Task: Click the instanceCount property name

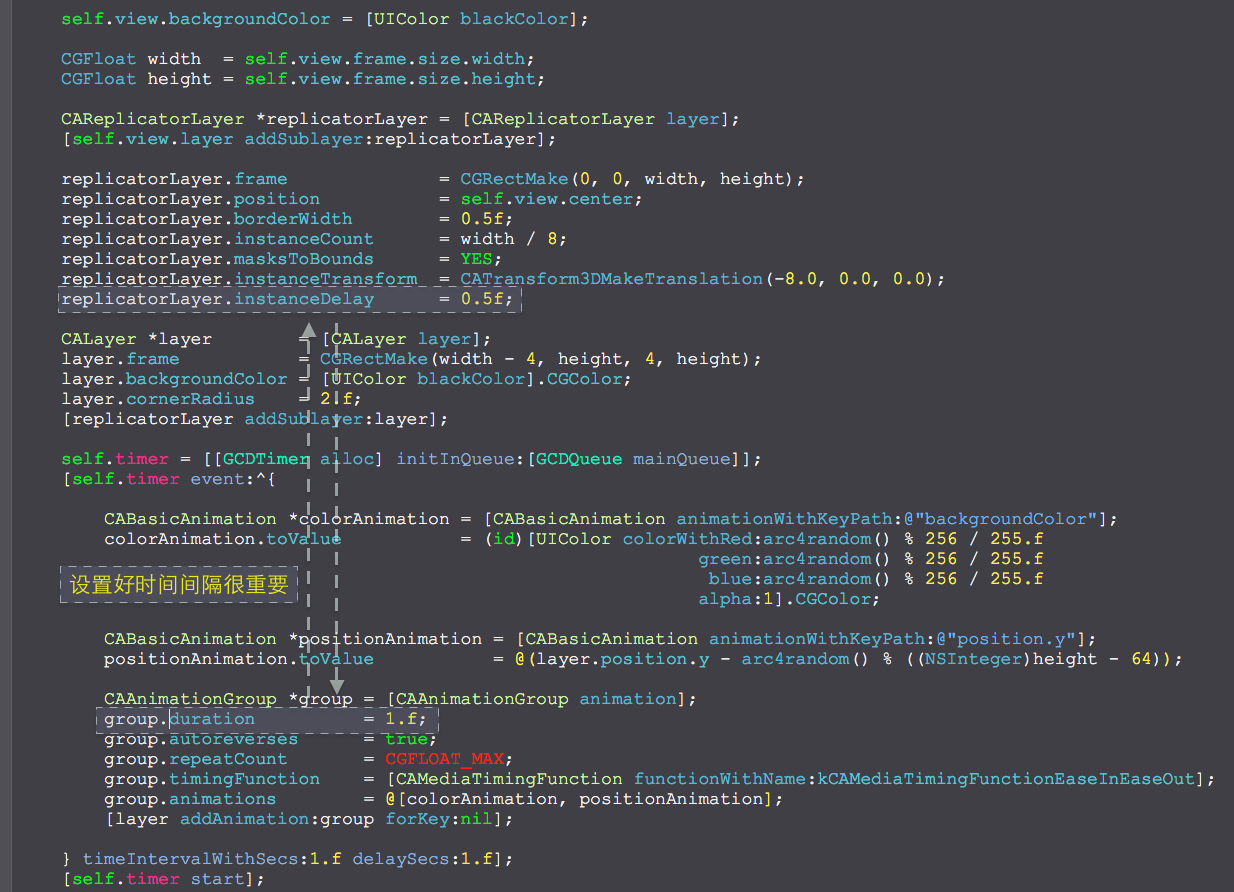Action: click(x=304, y=239)
